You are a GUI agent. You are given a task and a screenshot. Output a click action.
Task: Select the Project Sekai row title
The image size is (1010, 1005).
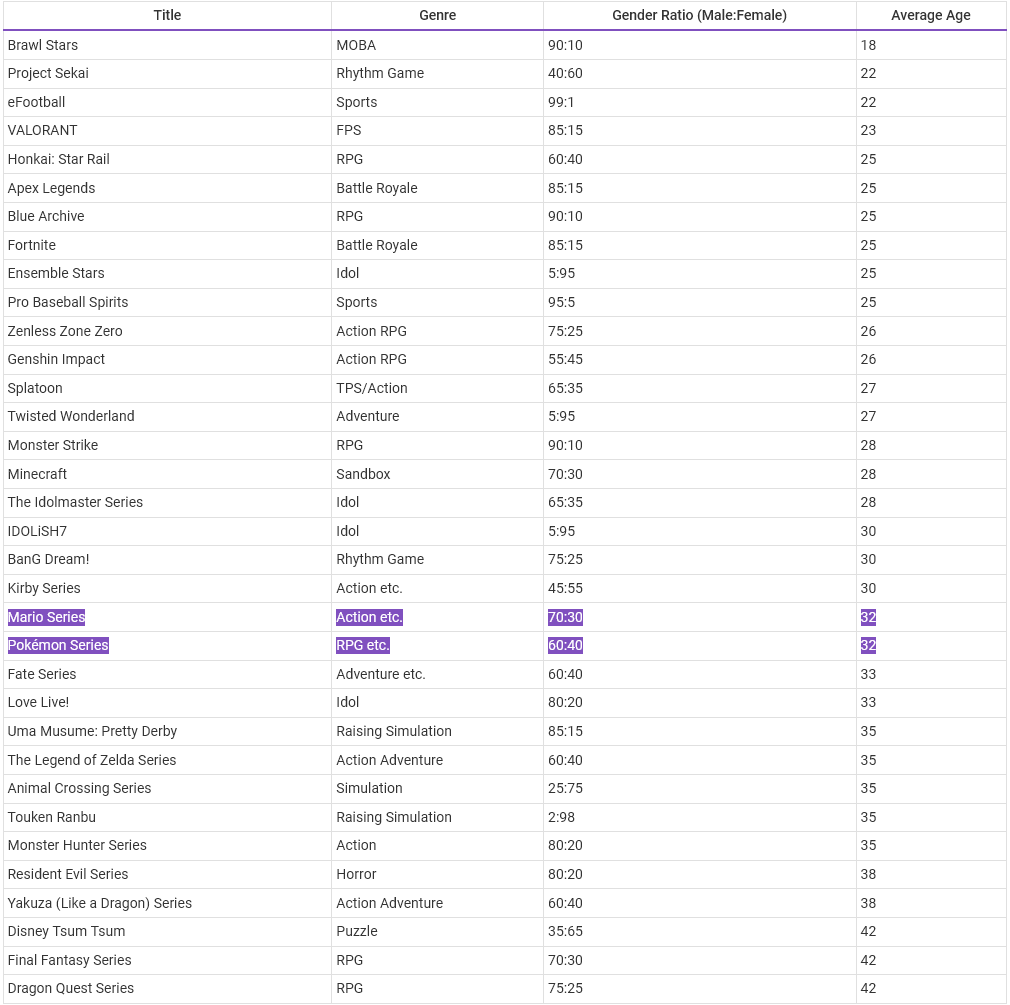167,73
